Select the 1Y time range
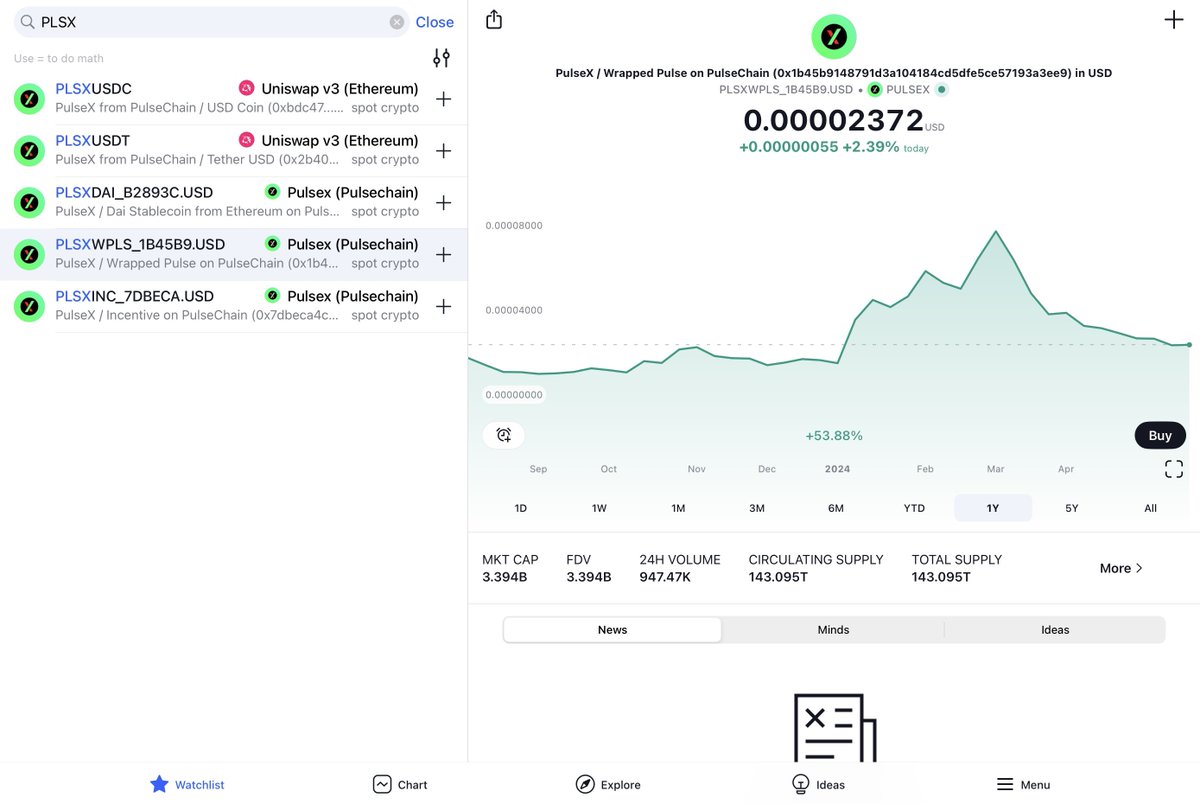1200x804 pixels. tap(993, 508)
